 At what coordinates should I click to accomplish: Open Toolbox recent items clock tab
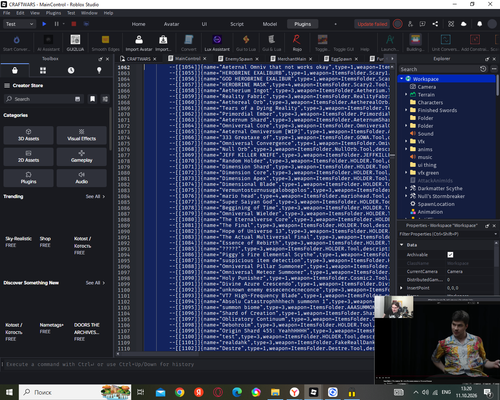71,70
